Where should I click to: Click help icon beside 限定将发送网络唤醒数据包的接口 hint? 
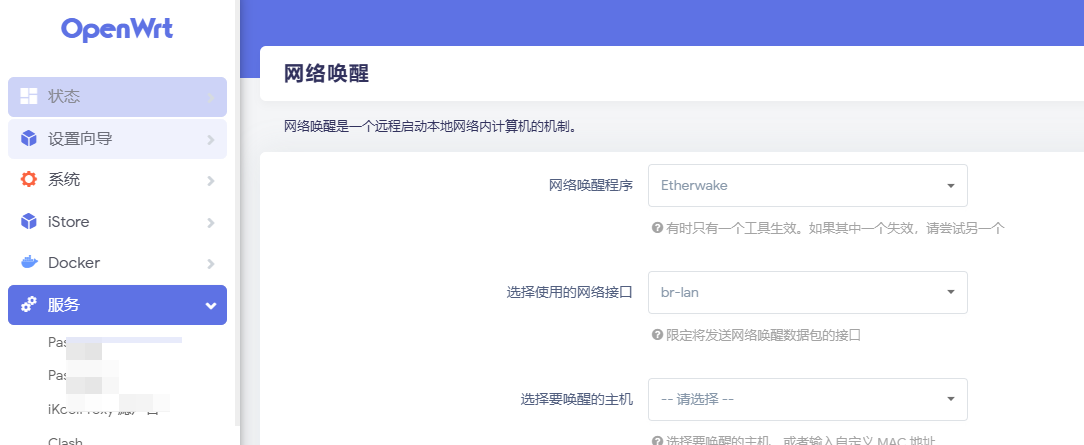[657, 335]
